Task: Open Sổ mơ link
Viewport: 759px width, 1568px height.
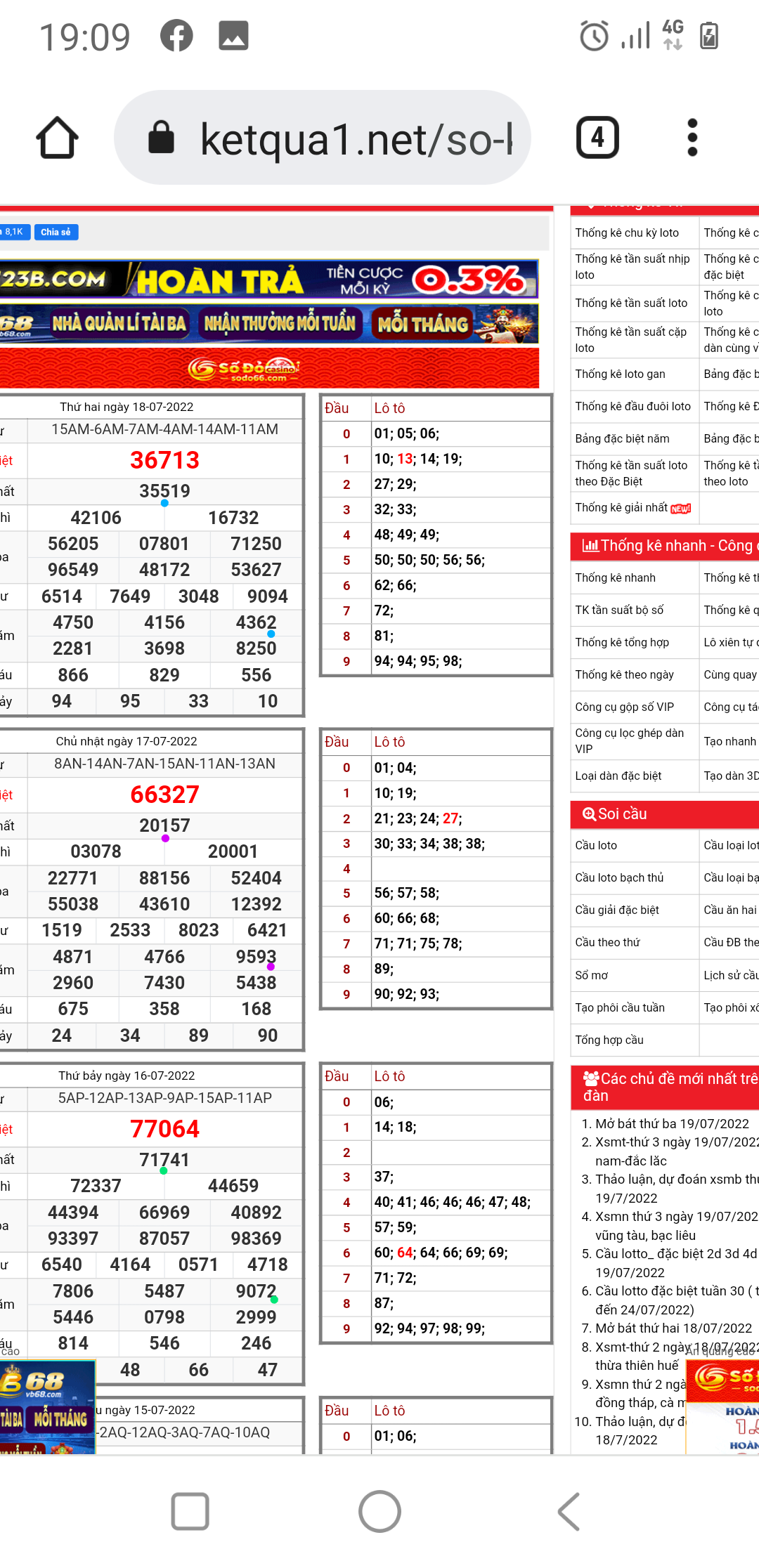Action: coord(592,975)
